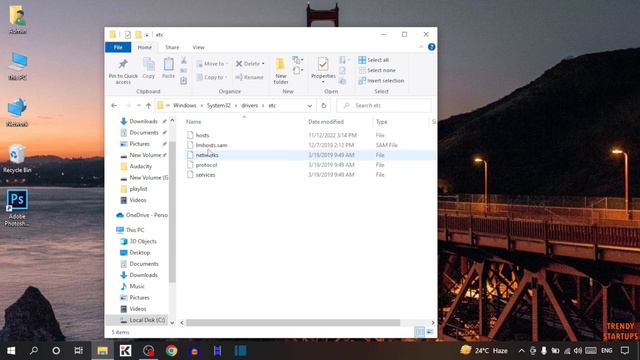Open Adobe Photoshop desktop shortcut
The image size is (640, 360).
click(17, 208)
